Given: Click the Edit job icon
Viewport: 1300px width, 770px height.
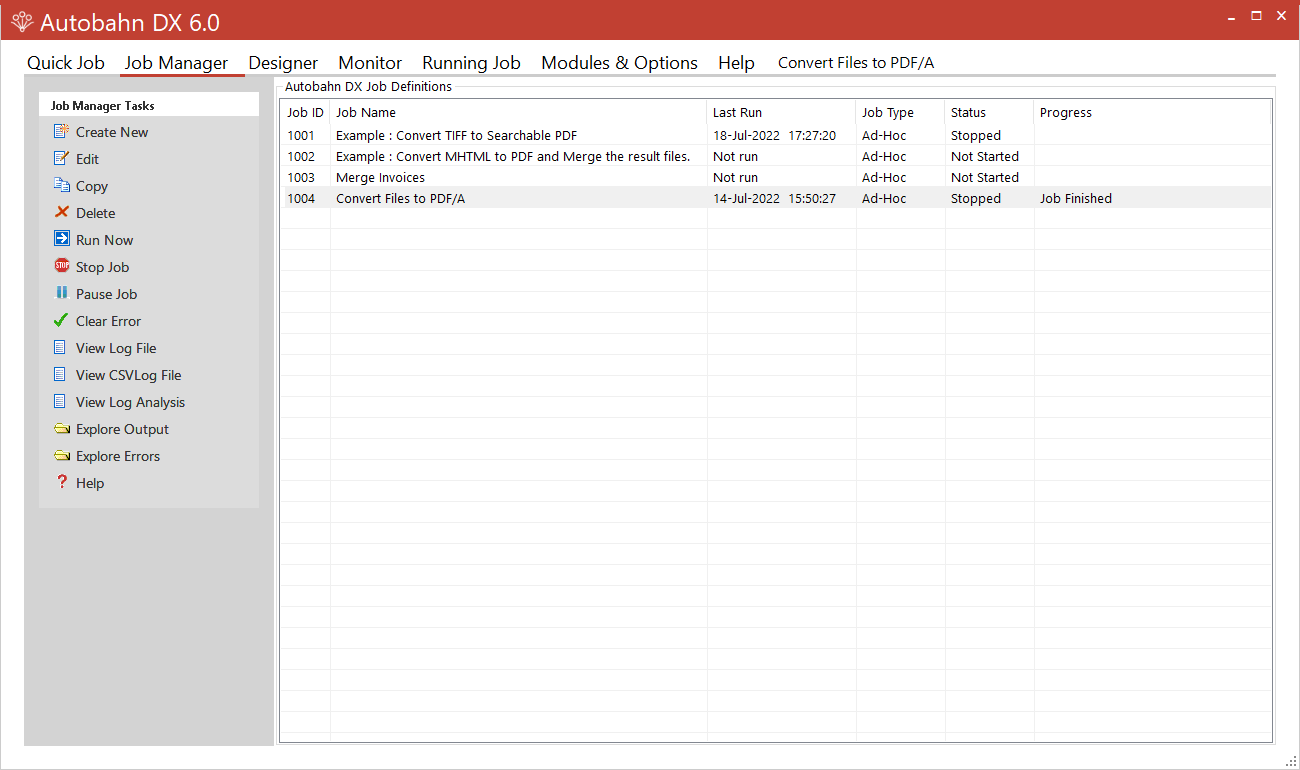Looking at the screenshot, I should [62, 158].
